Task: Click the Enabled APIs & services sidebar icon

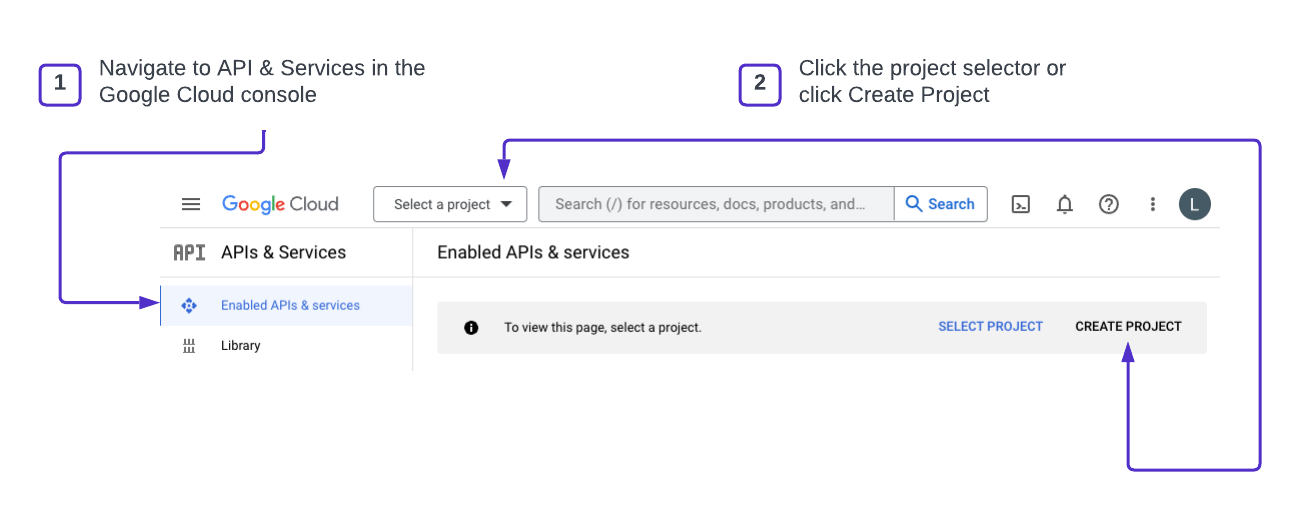Action: coord(189,306)
